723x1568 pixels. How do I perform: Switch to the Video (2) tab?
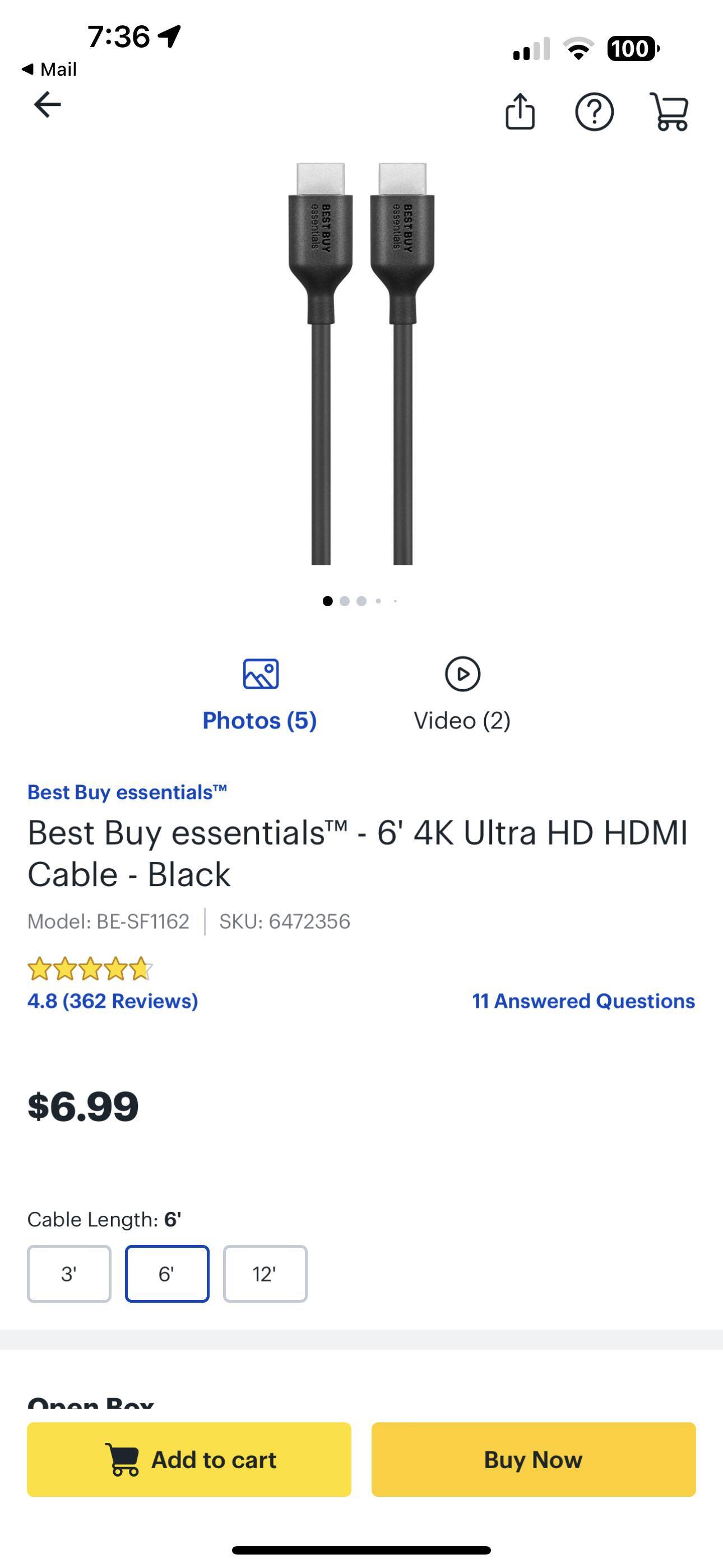(462, 720)
